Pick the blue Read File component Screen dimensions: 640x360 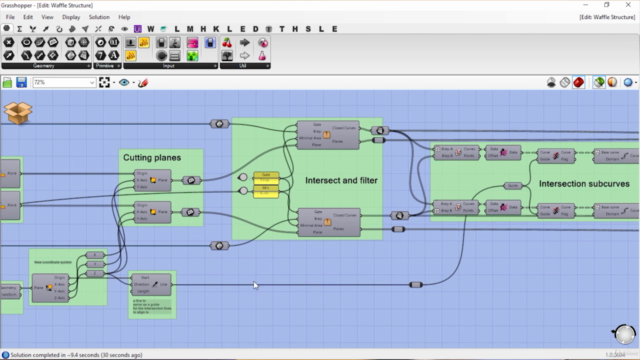click(210, 42)
